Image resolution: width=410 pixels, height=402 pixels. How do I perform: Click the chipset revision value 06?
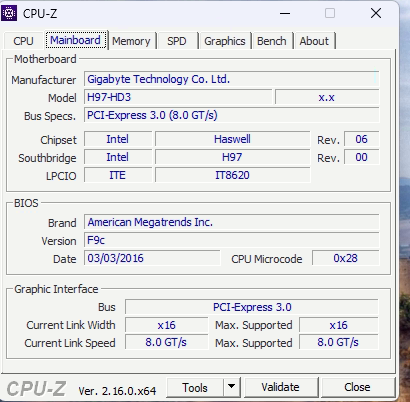tap(361, 139)
